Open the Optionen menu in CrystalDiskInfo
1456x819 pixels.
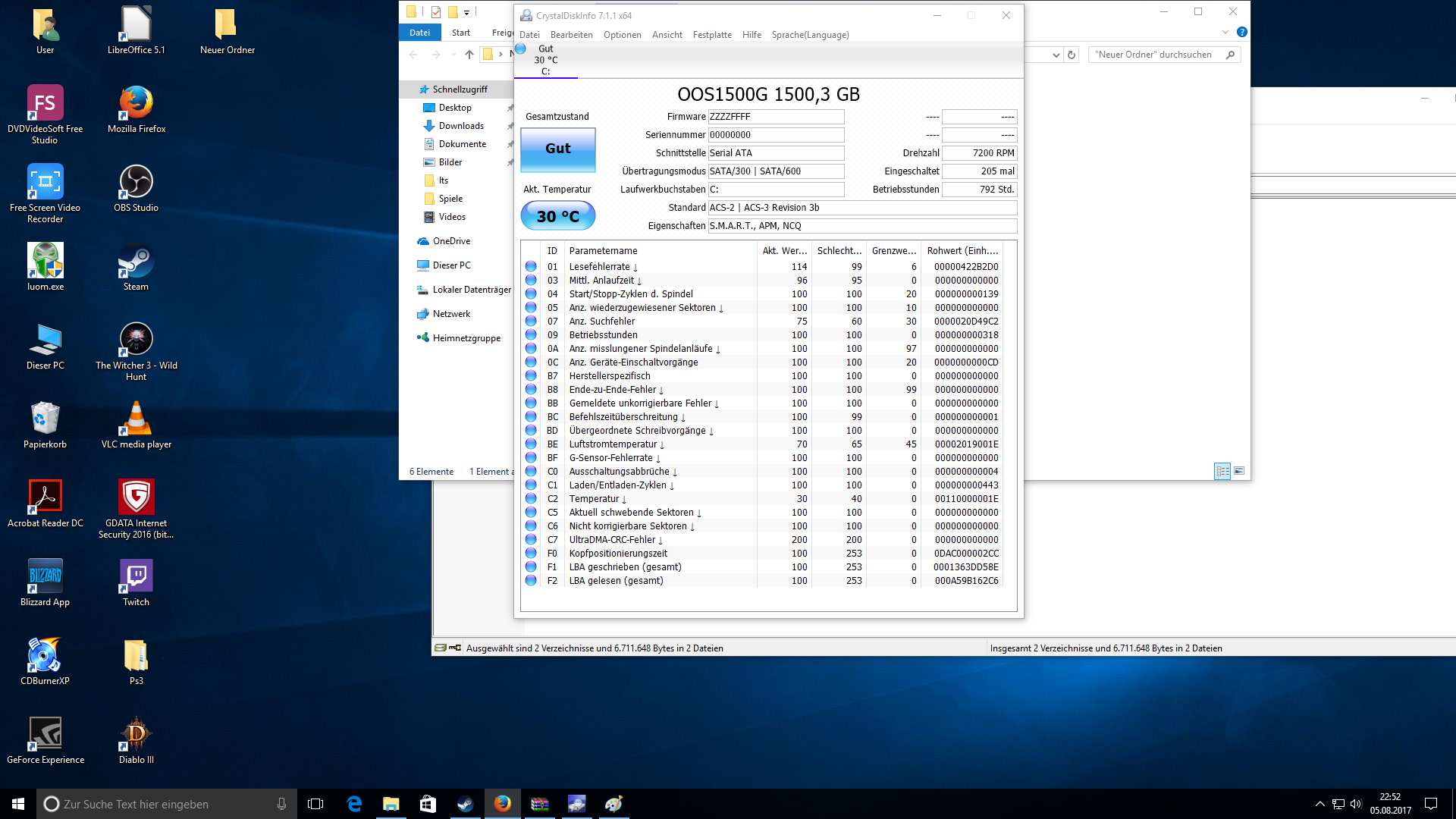[622, 35]
